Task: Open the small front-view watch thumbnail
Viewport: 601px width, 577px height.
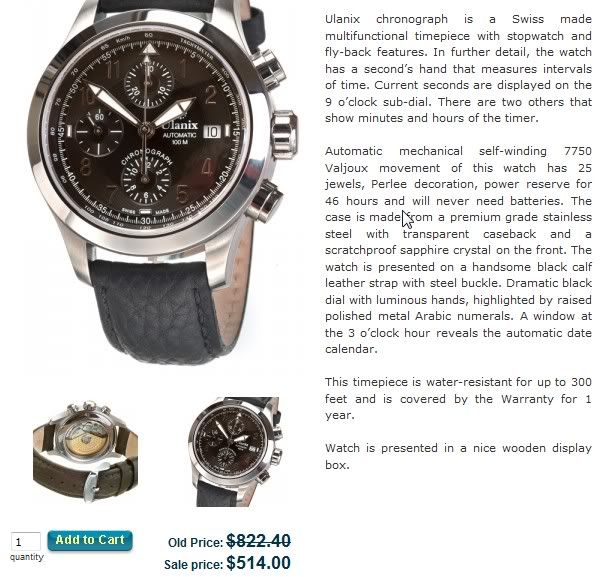Action: coord(235,452)
